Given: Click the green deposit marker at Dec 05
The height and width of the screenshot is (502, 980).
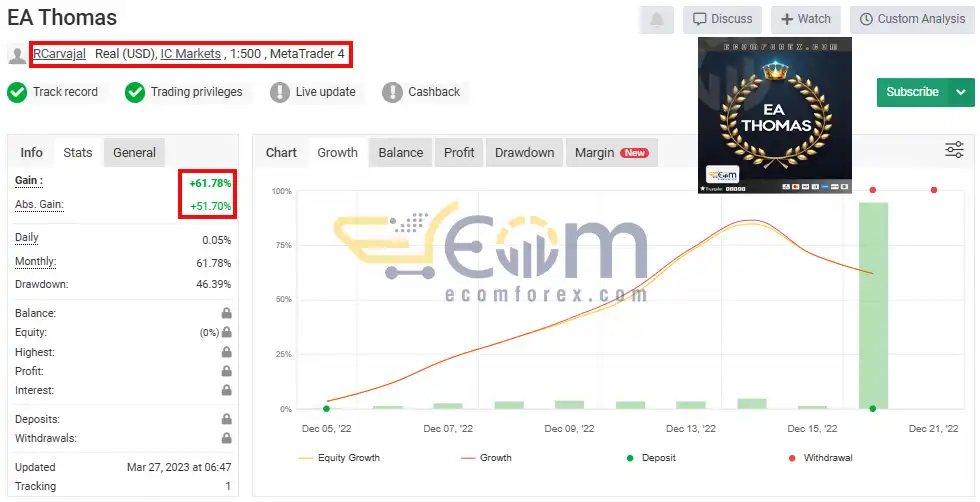Looking at the screenshot, I should pos(326,409).
